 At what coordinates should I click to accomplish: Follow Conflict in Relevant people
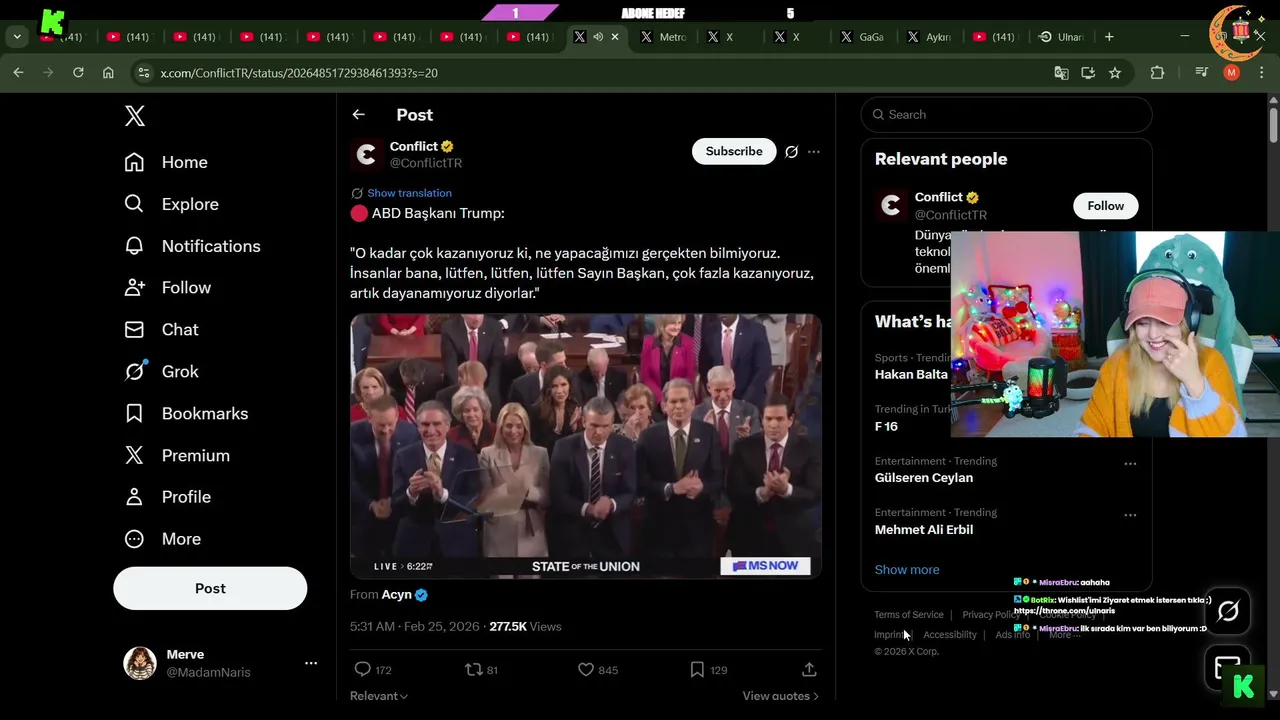[x=1106, y=206]
